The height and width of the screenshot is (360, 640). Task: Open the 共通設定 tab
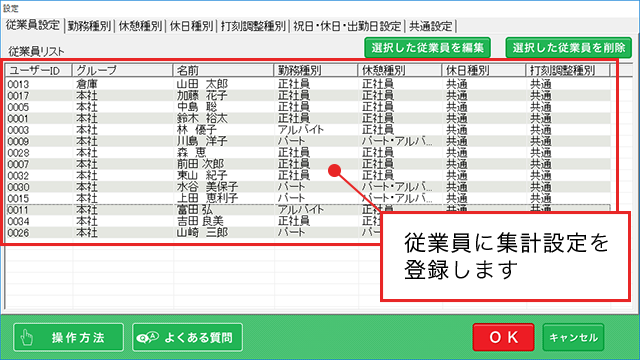431,26
